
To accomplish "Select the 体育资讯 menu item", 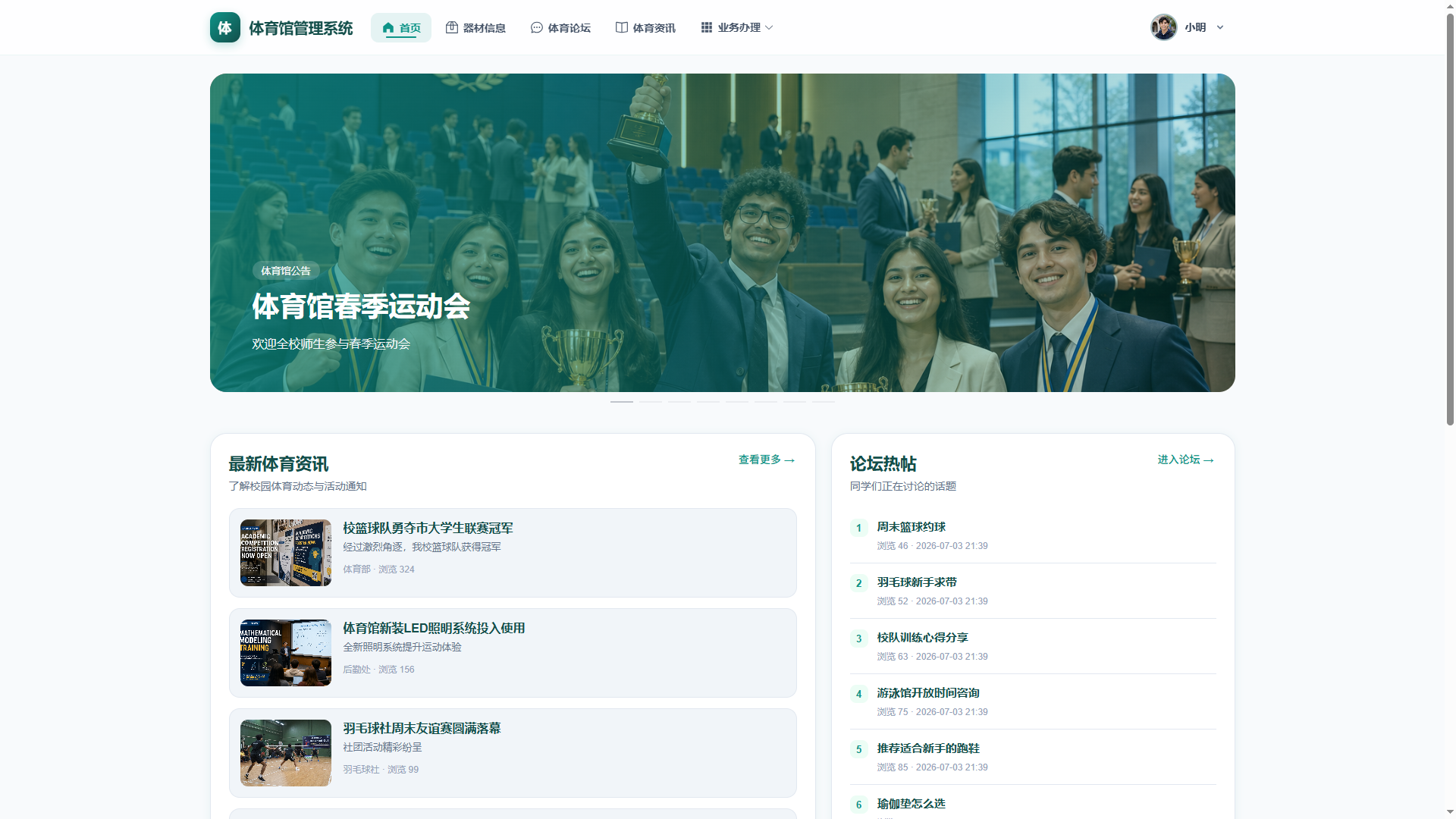I will click(645, 28).
